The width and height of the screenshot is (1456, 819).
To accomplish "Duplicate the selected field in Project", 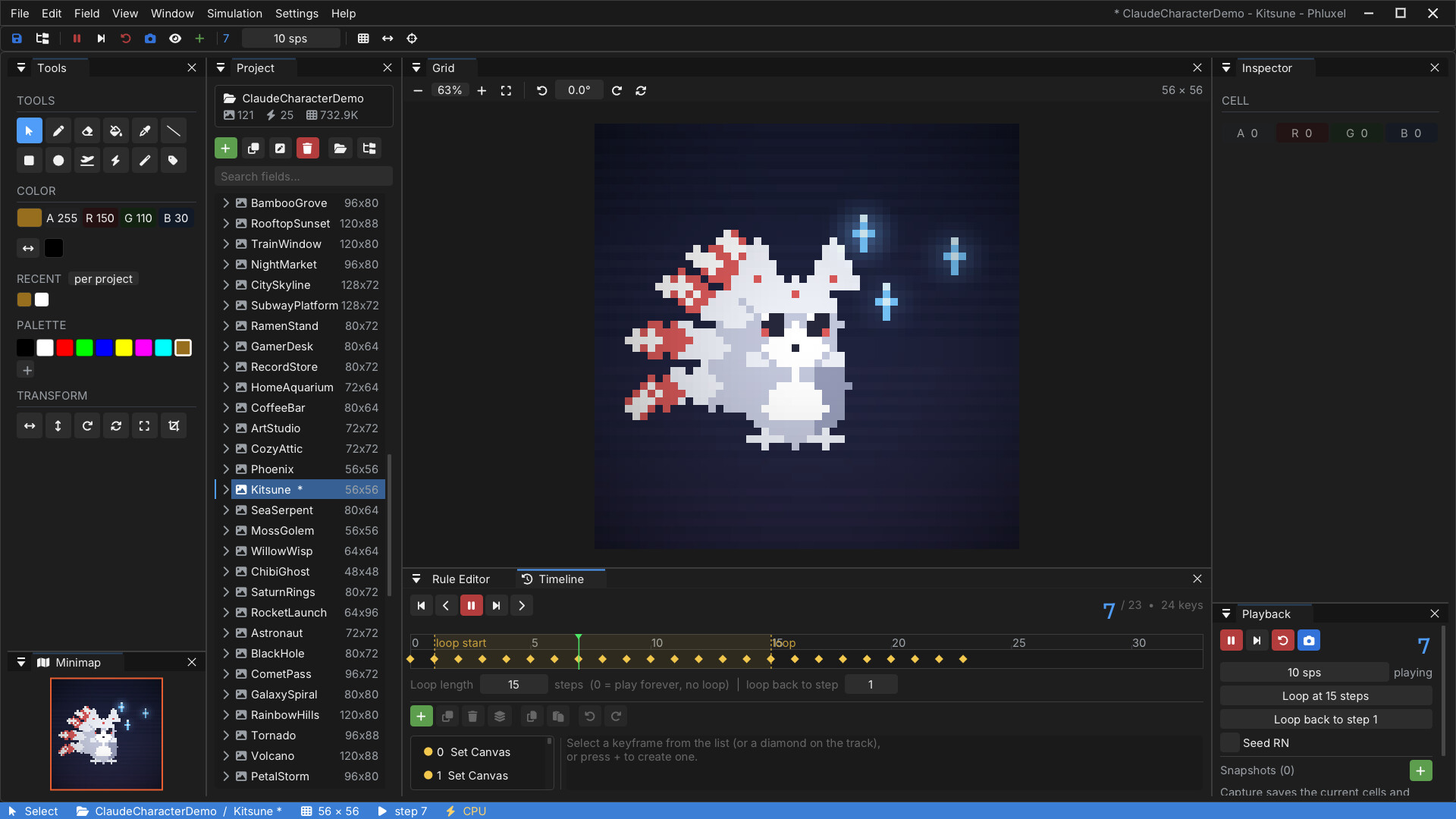I will tap(253, 148).
